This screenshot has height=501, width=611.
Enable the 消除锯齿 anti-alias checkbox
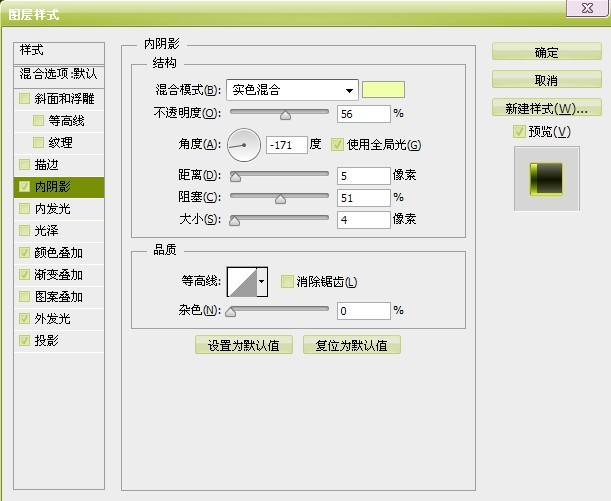click(287, 281)
